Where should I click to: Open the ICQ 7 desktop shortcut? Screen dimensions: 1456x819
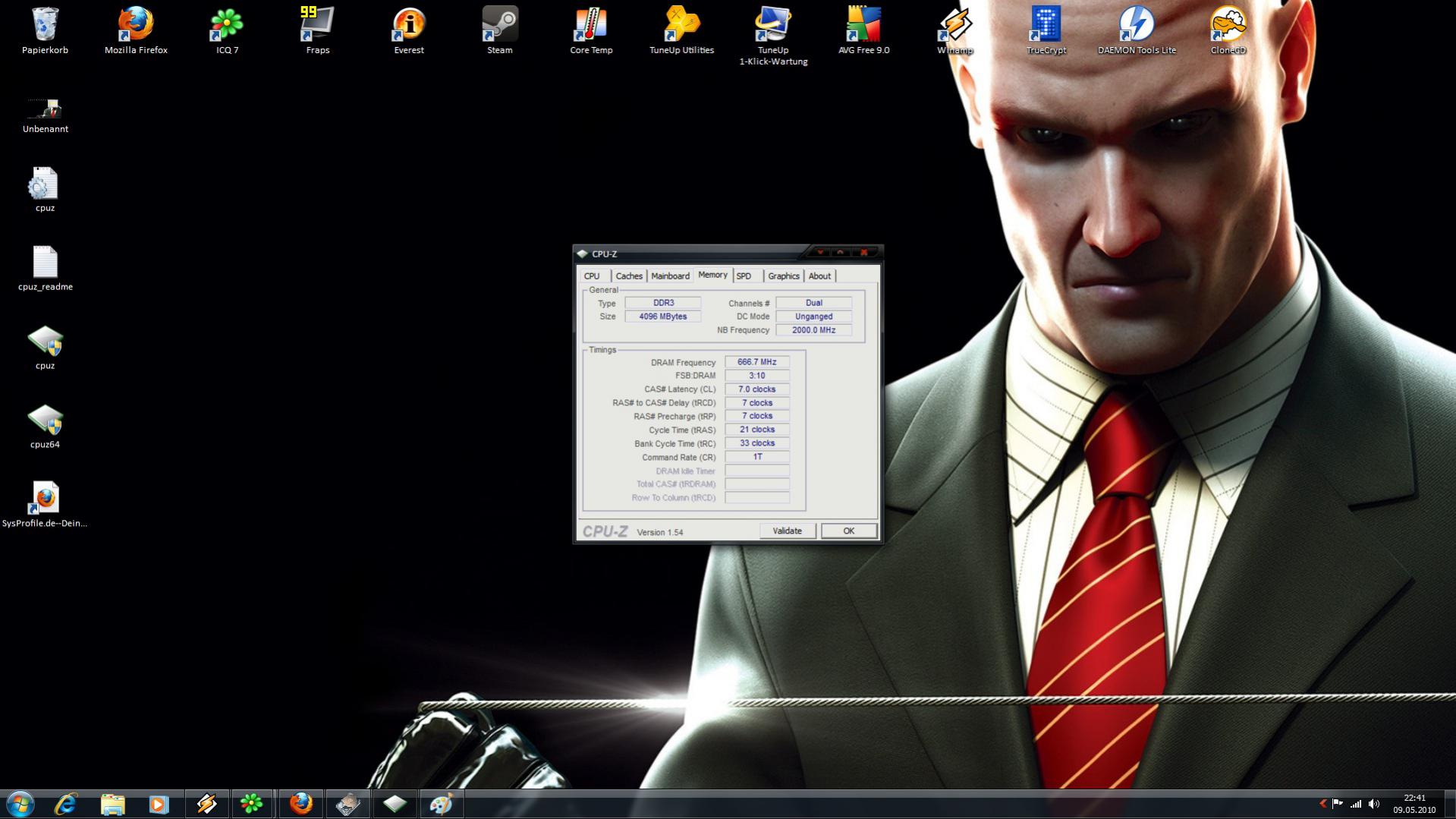[227, 30]
